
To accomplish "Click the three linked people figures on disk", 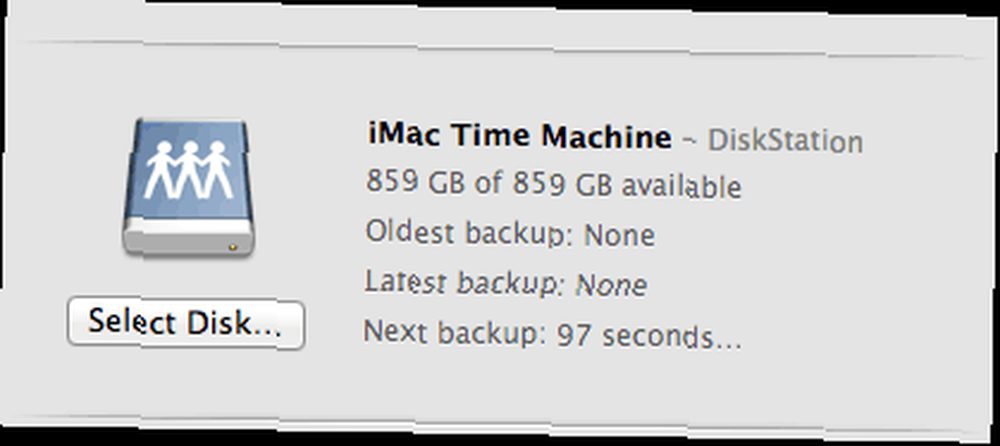I will [189, 170].
